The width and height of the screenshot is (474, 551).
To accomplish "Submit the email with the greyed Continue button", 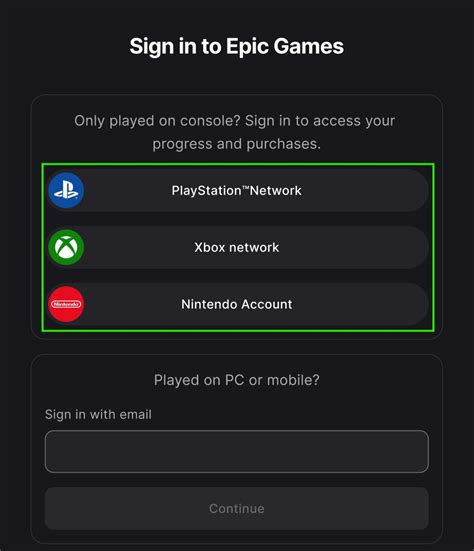I will (x=237, y=508).
